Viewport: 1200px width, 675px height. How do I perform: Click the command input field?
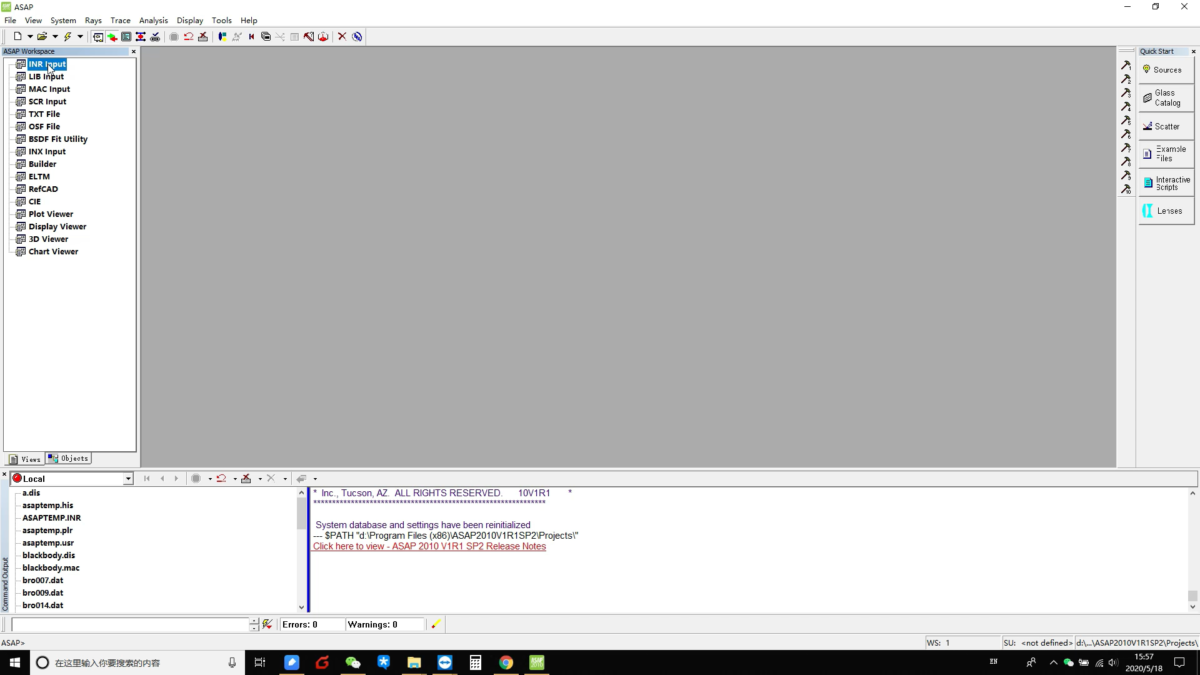click(x=129, y=624)
